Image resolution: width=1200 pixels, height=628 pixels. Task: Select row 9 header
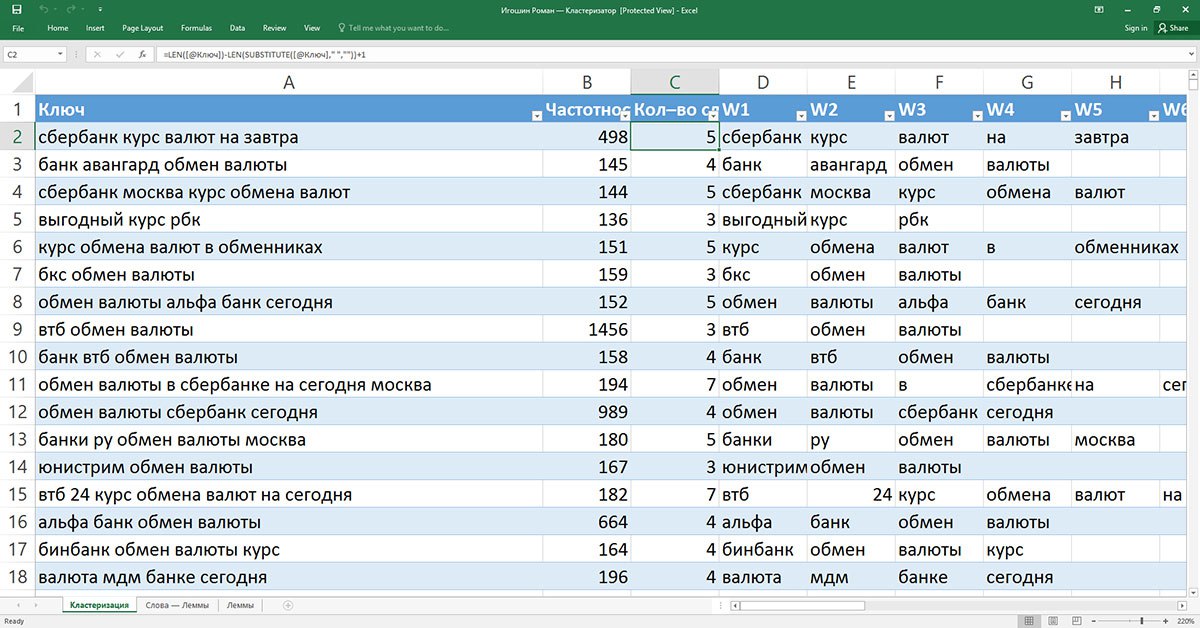(x=17, y=329)
